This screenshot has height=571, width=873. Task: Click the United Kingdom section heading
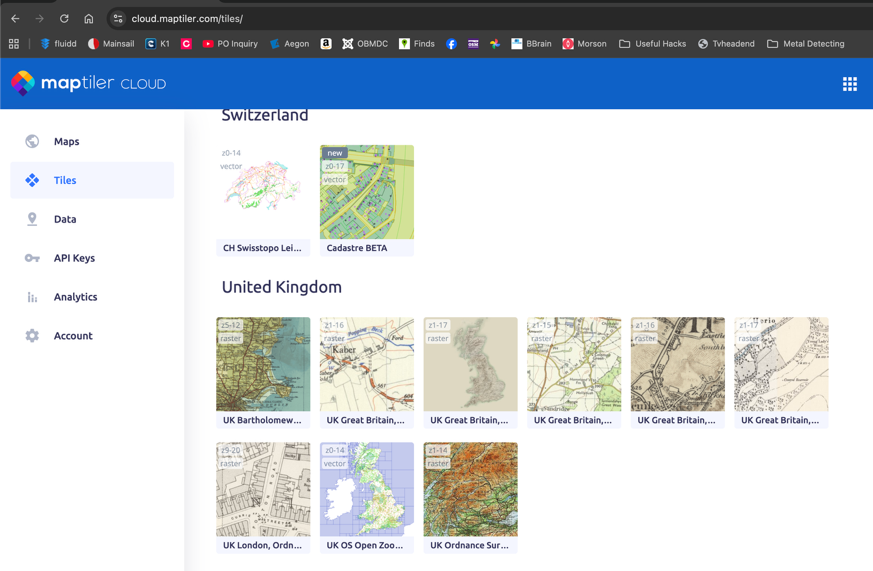click(282, 287)
